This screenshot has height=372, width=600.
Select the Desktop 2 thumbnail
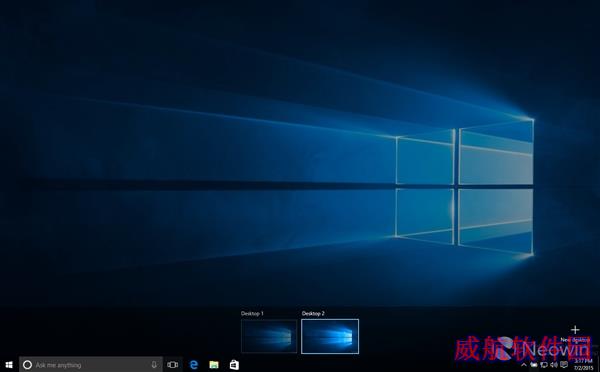pyautogui.click(x=330, y=336)
